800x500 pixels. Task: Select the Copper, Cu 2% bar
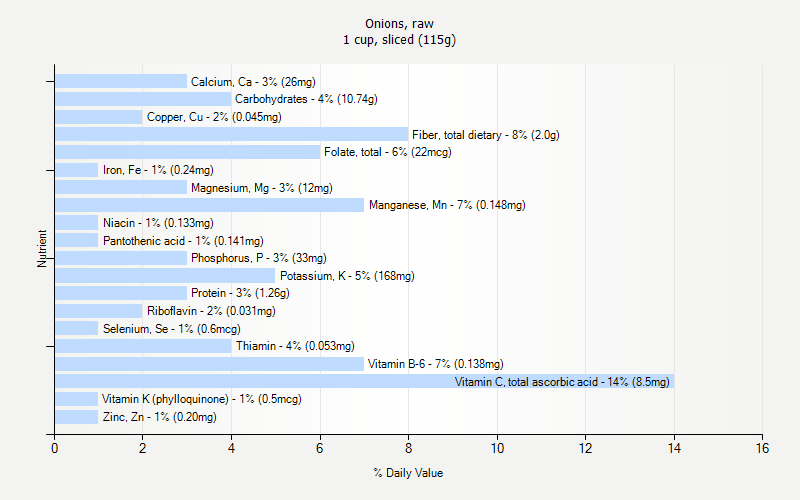98,117
